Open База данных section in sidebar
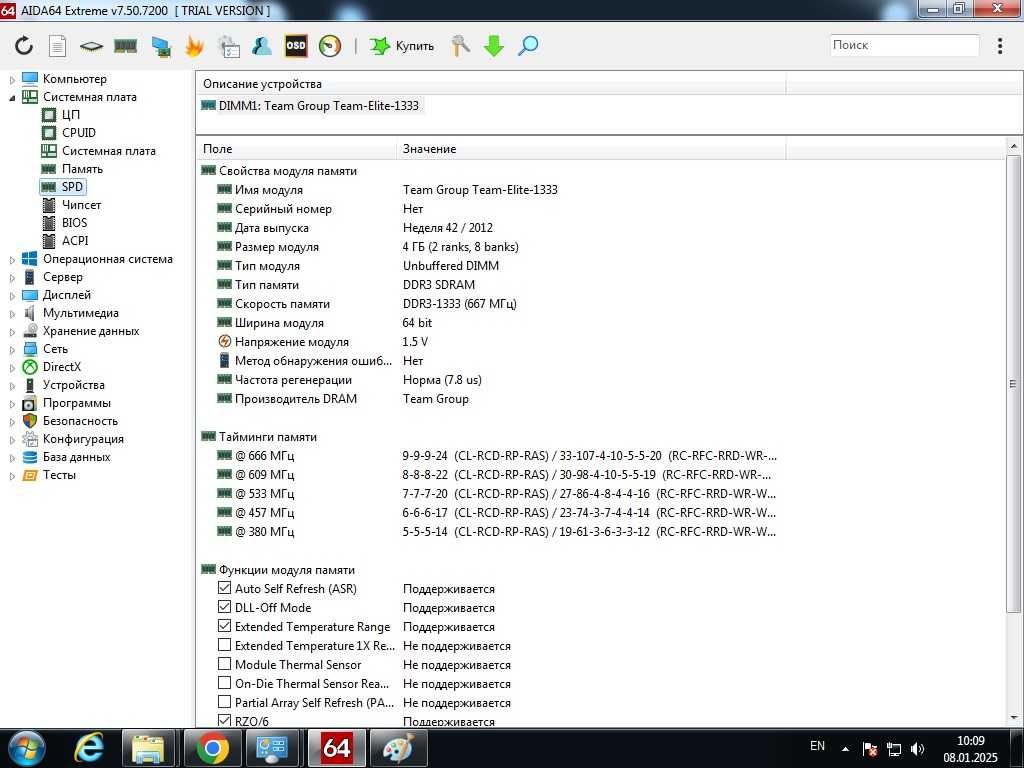The height and width of the screenshot is (768, 1024). pyautogui.click(x=76, y=457)
